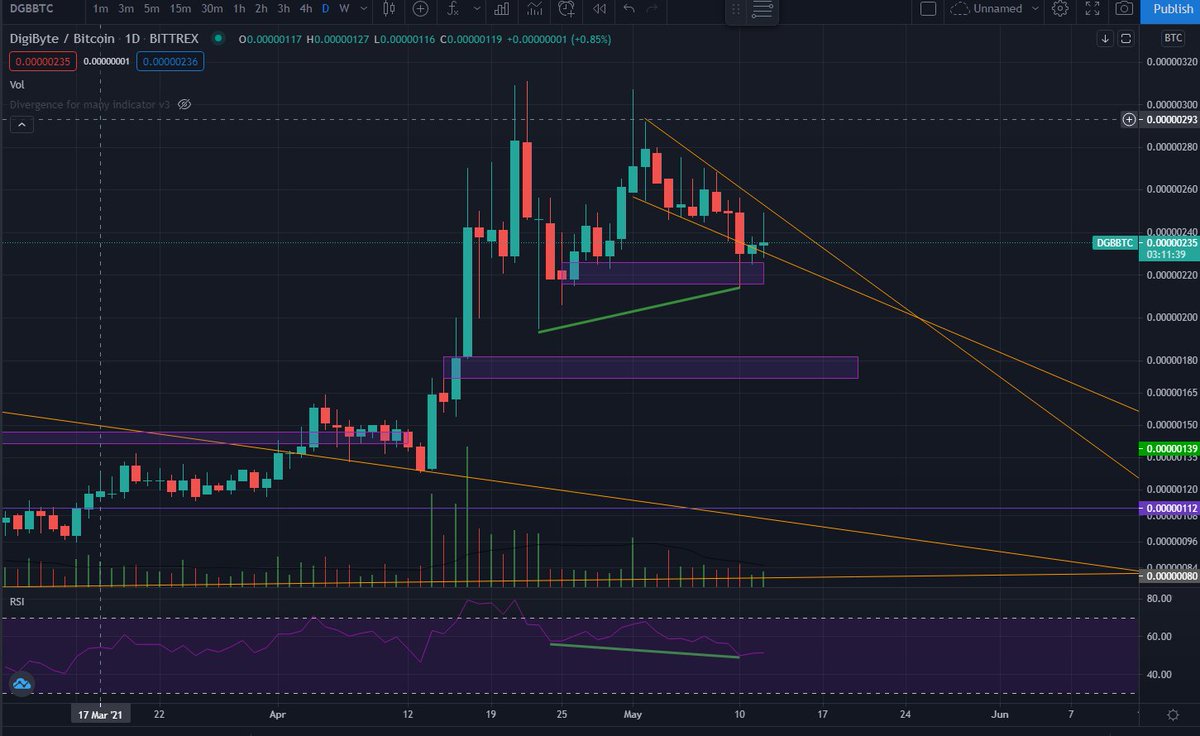Viewport: 1200px width, 736px height.
Task: Select the Divergence for many indicator v3 legend
Action: 90,104
